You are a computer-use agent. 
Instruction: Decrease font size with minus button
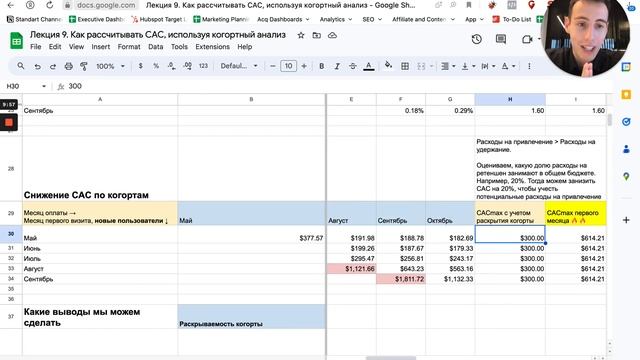(273, 66)
